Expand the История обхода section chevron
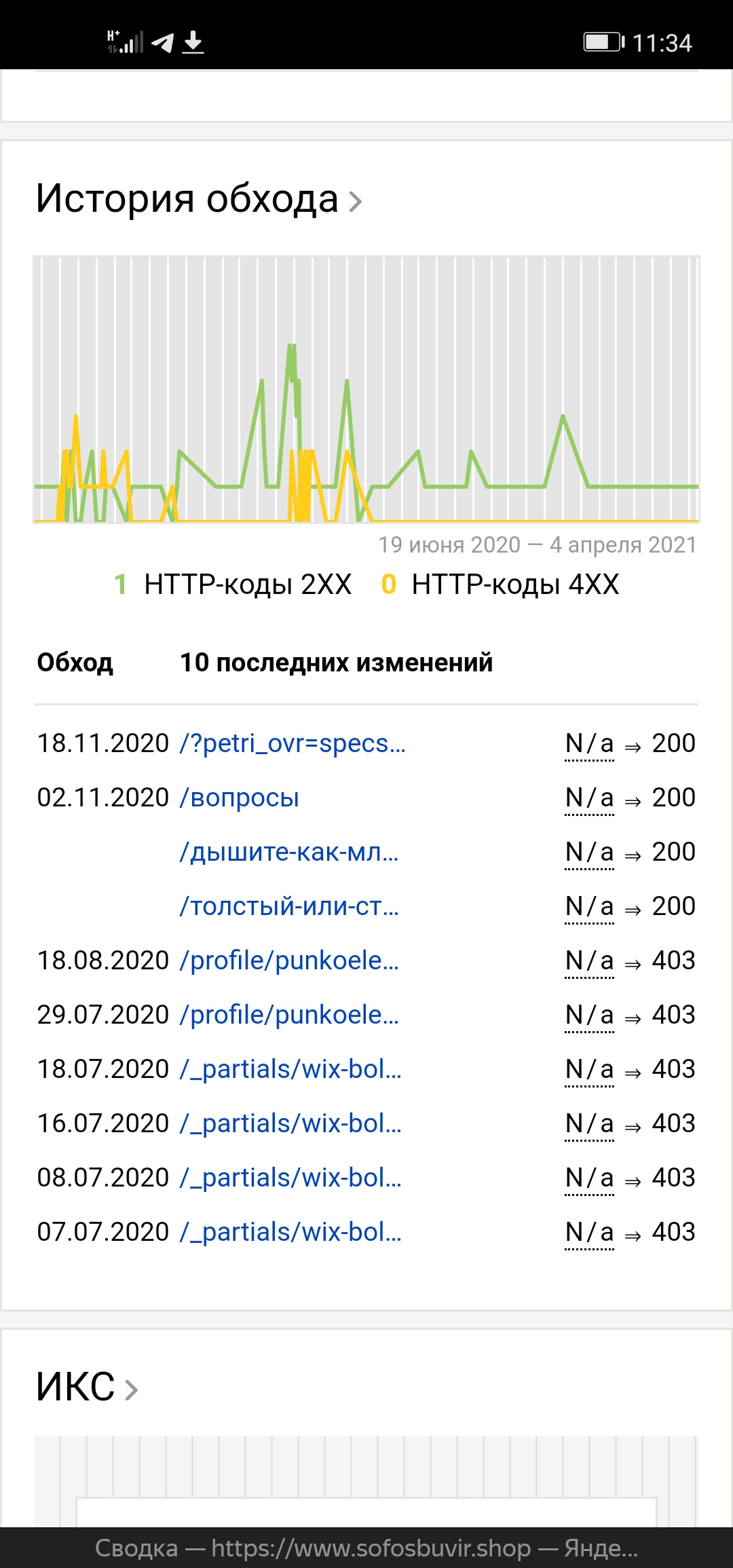 tap(355, 201)
